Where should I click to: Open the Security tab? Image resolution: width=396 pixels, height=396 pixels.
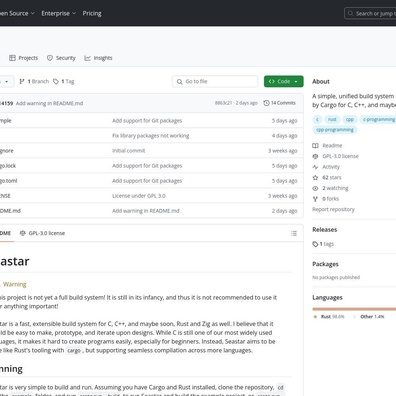pyautogui.click(x=61, y=58)
